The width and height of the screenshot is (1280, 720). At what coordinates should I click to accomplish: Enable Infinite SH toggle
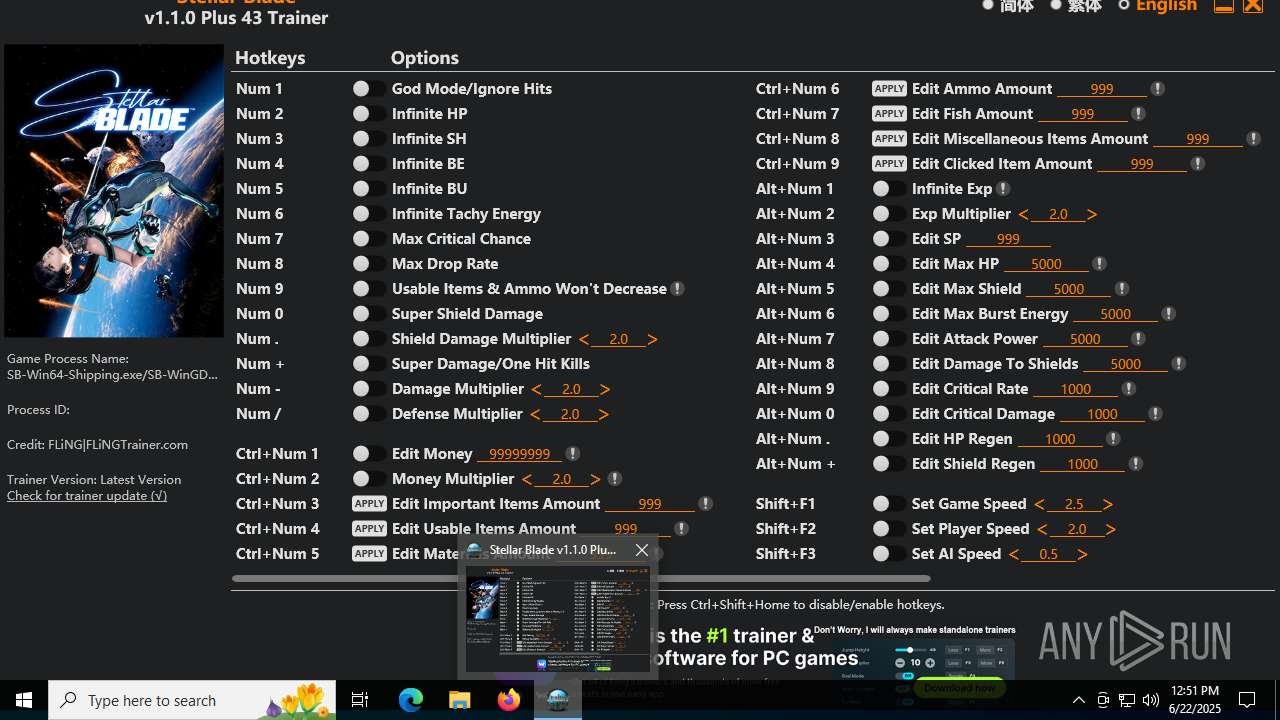(368, 139)
